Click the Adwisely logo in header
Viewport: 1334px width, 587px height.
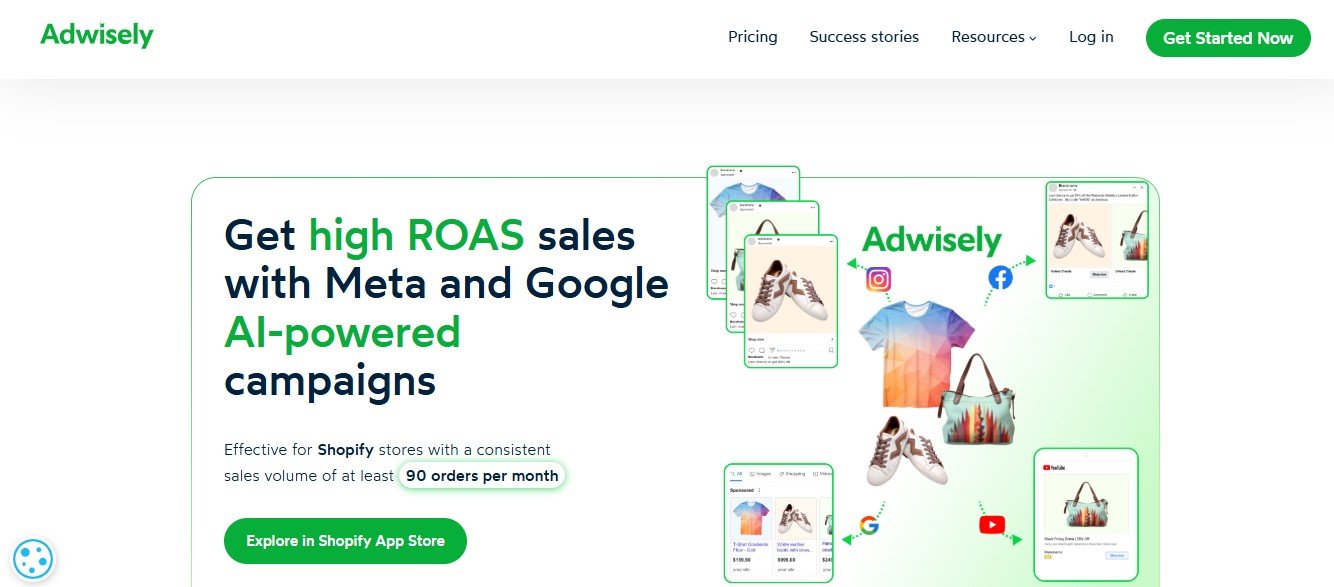click(97, 35)
